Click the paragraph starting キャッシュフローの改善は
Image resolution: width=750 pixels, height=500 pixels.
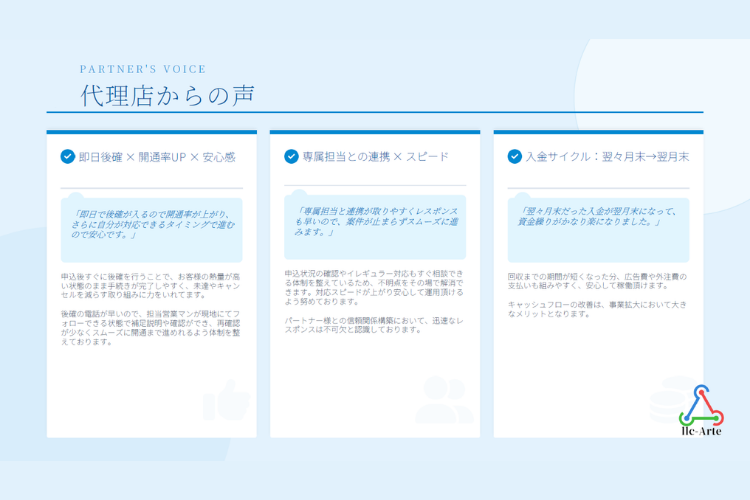click(598, 308)
